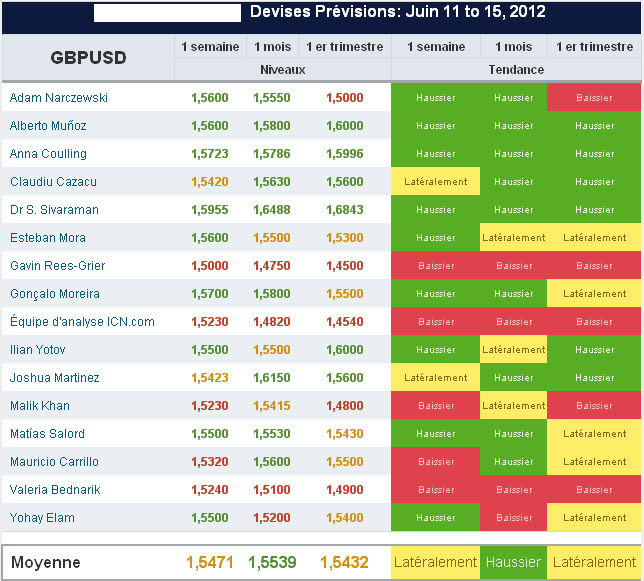Viewport: 644px width, 581px height.
Task: Open Ilian Yotov analyst link
Action: click(37, 350)
